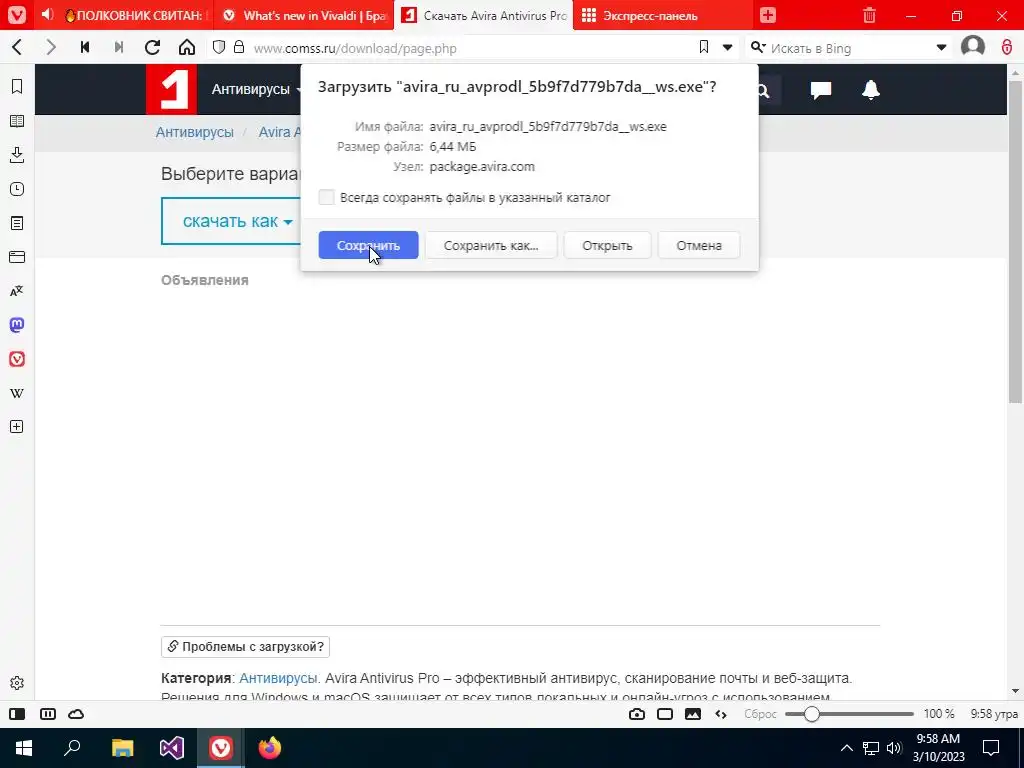
Task: Reload the current page
Action: (x=153, y=47)
